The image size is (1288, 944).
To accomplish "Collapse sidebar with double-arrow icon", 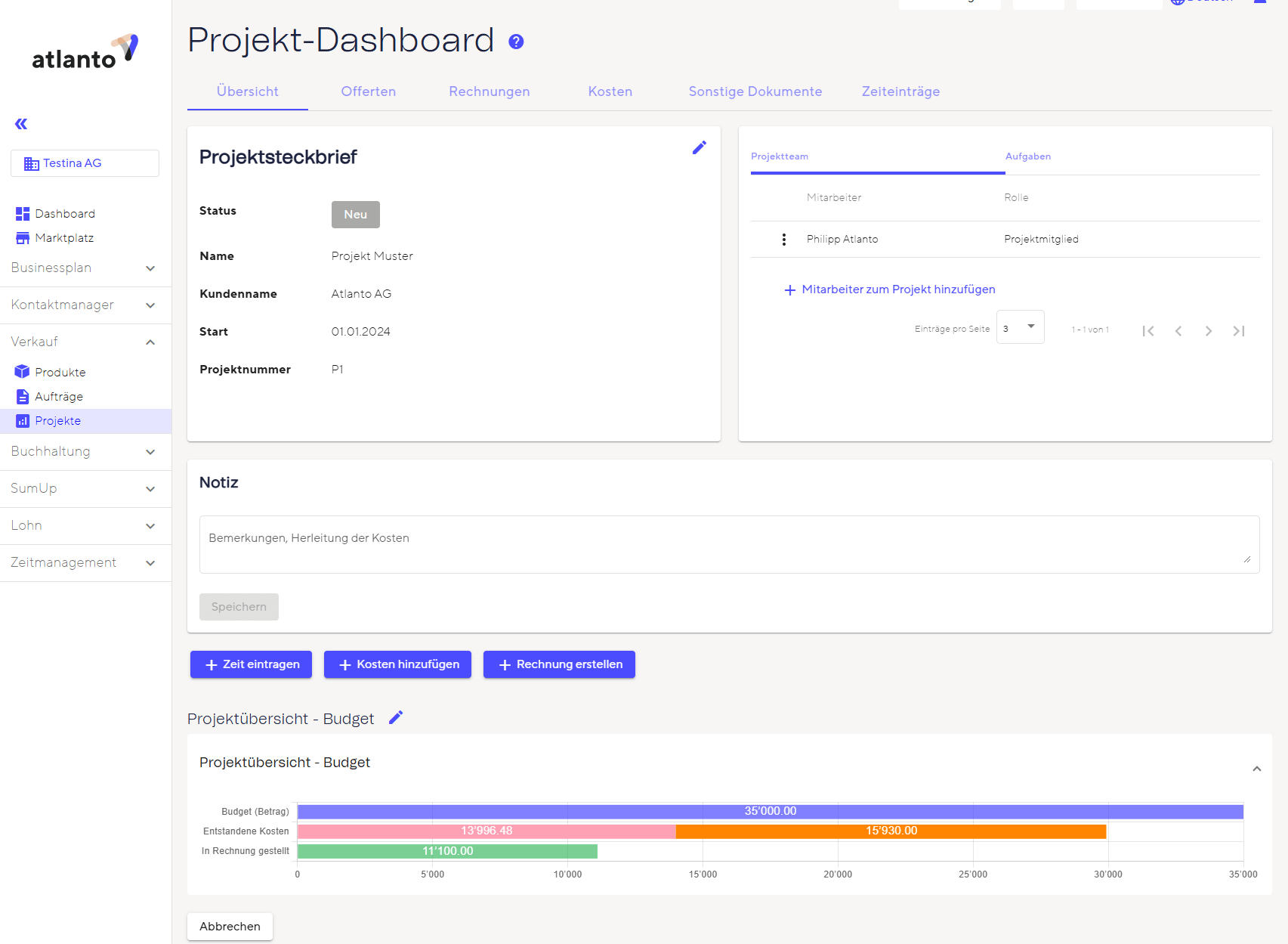I will pos(21,124).
